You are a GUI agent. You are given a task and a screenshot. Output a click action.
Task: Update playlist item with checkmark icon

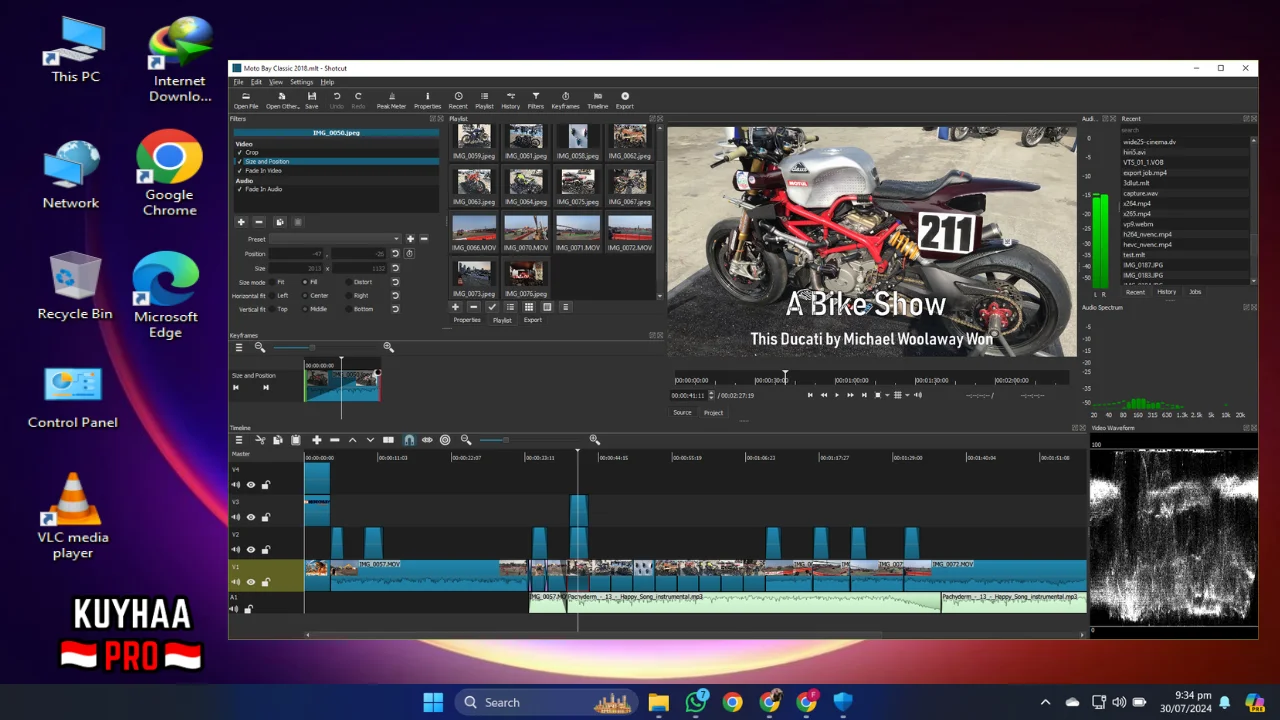point(492,307)
